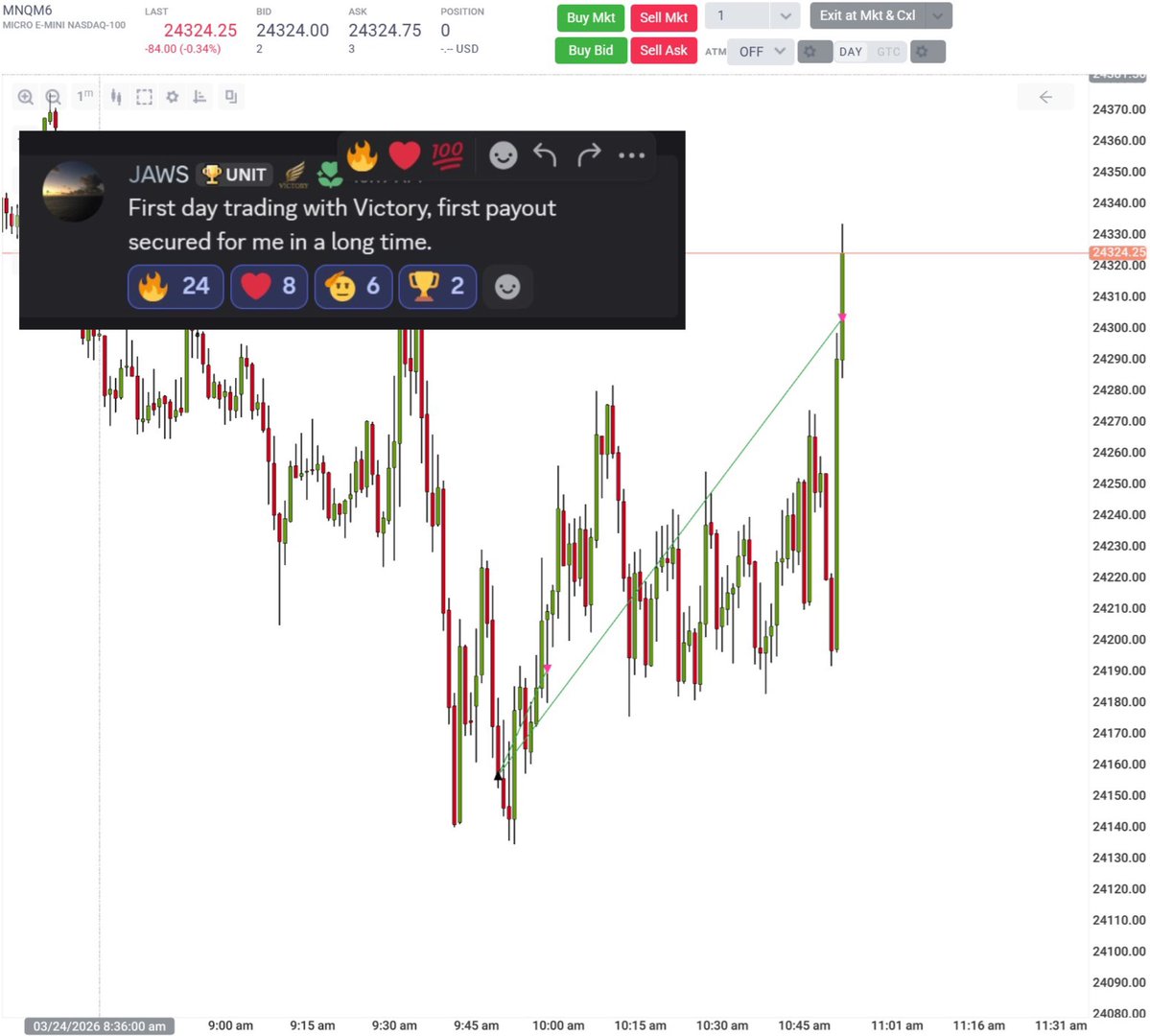
Task: Open the 1m timeframe selector
Action: click(85, 96)
